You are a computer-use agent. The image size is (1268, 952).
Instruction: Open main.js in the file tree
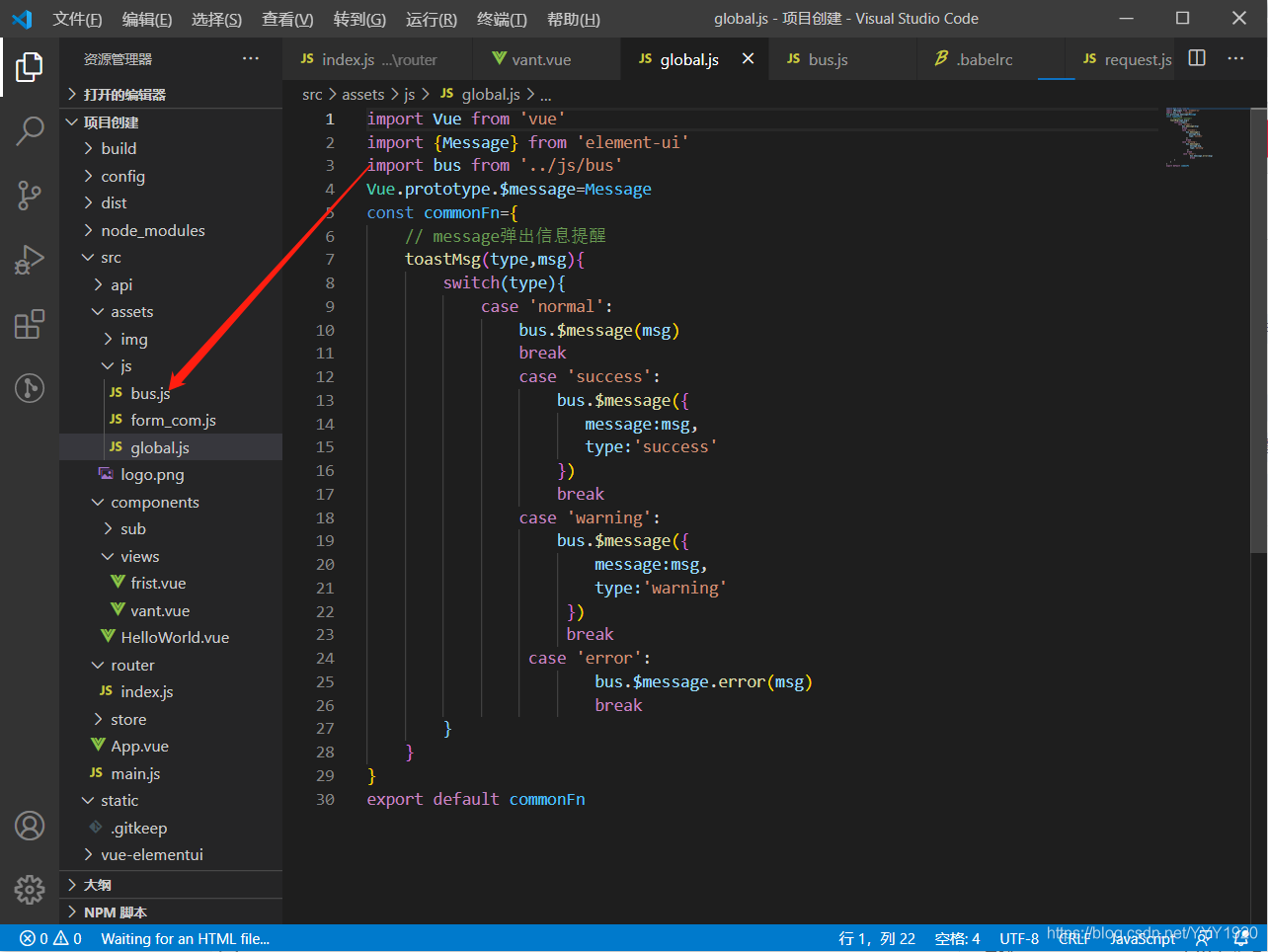pyautogui.click(x=171, y=773)
